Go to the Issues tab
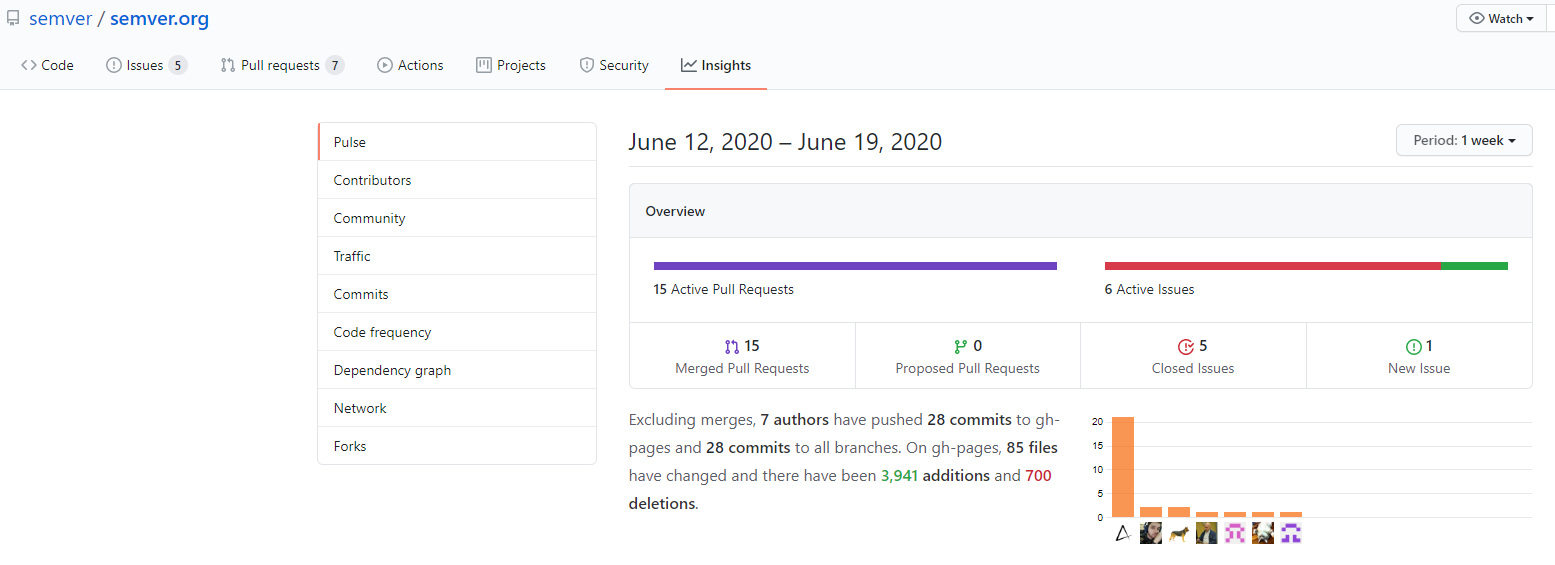Image resolution: width=1555 pixels, height=565 pixels. [x=146, y=65]
